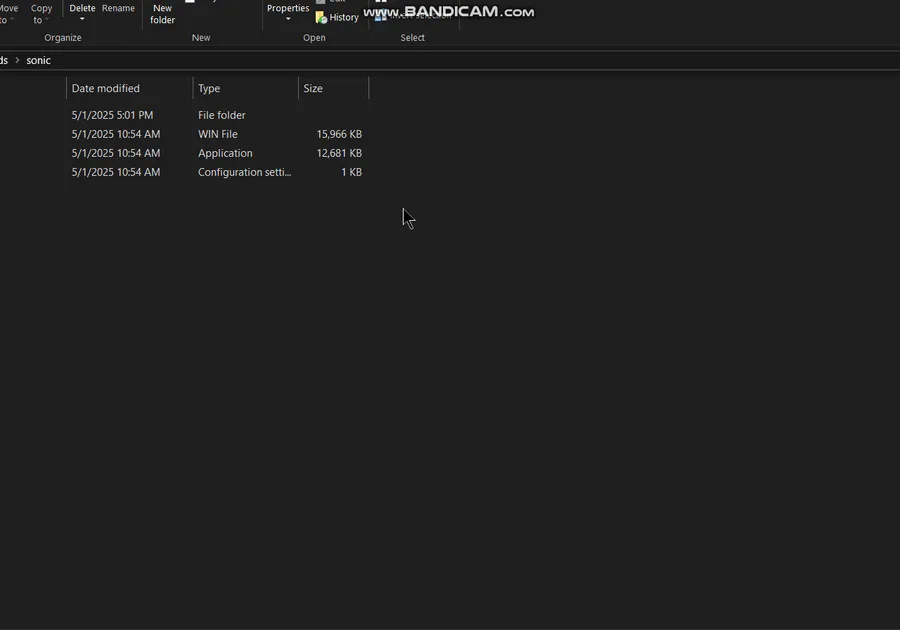
Task: Click the date in the WIN File row
Action: pos(116,134)
